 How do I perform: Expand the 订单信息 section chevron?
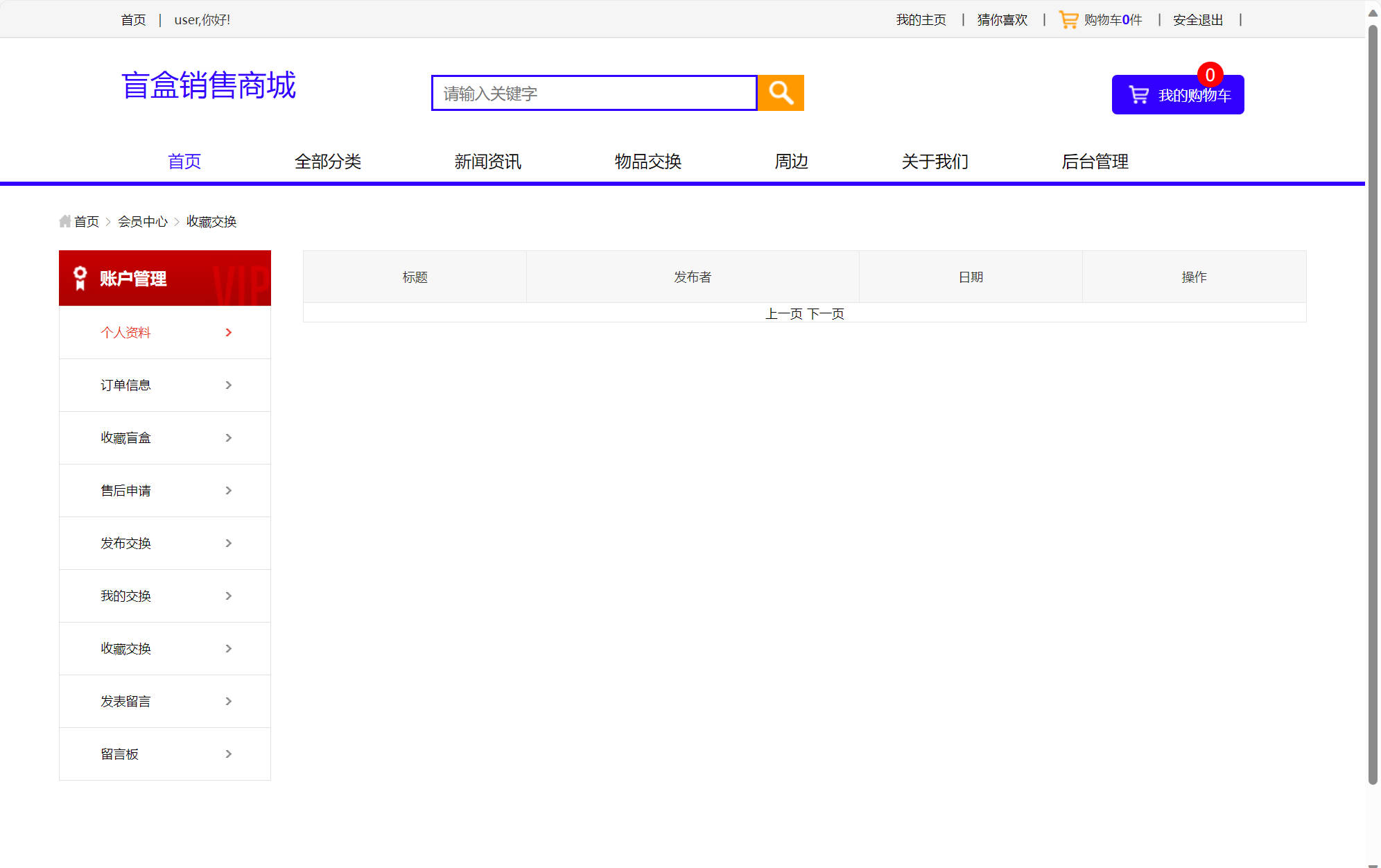pyautogui.click(x=228, y=385)
